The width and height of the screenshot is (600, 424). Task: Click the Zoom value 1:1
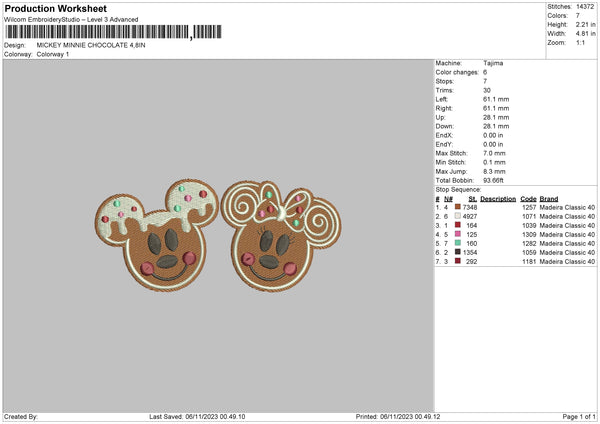point(580,42)
